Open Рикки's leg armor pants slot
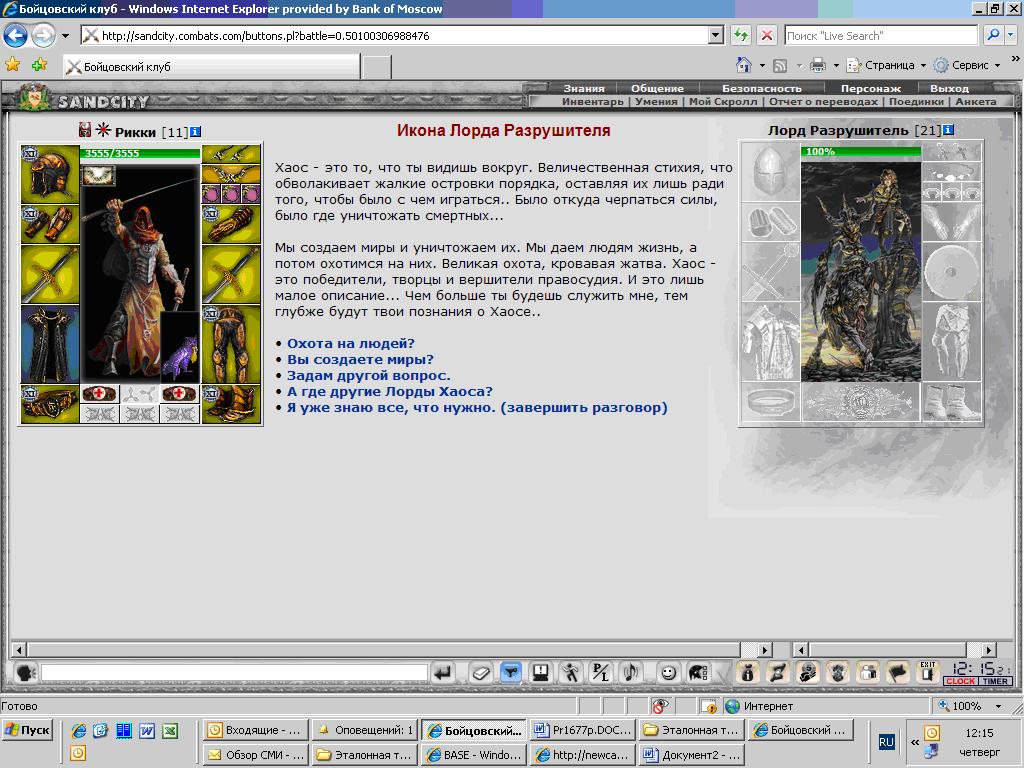1024x768 pixels. point(231,344)
